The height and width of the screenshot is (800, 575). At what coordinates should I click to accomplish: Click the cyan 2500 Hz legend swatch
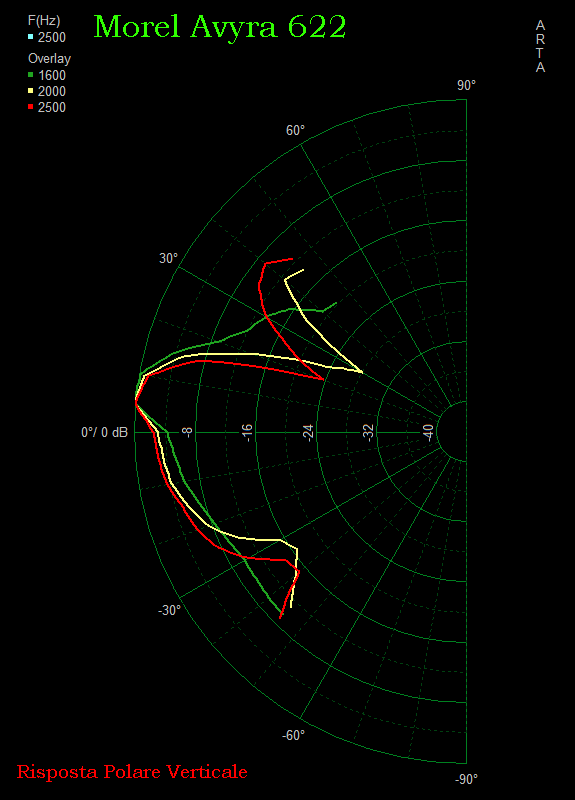[x=31, y=37]
